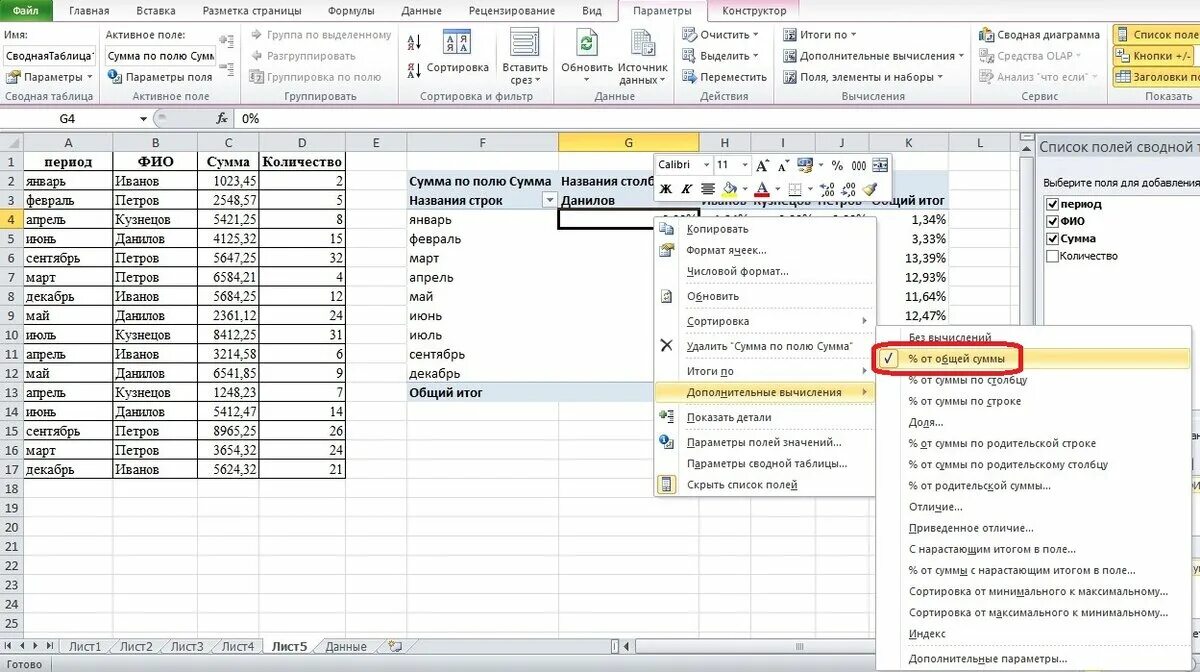Open the Очистить dropdown in ribbon
1200x672 pixels.
click(x=720, y=34)
